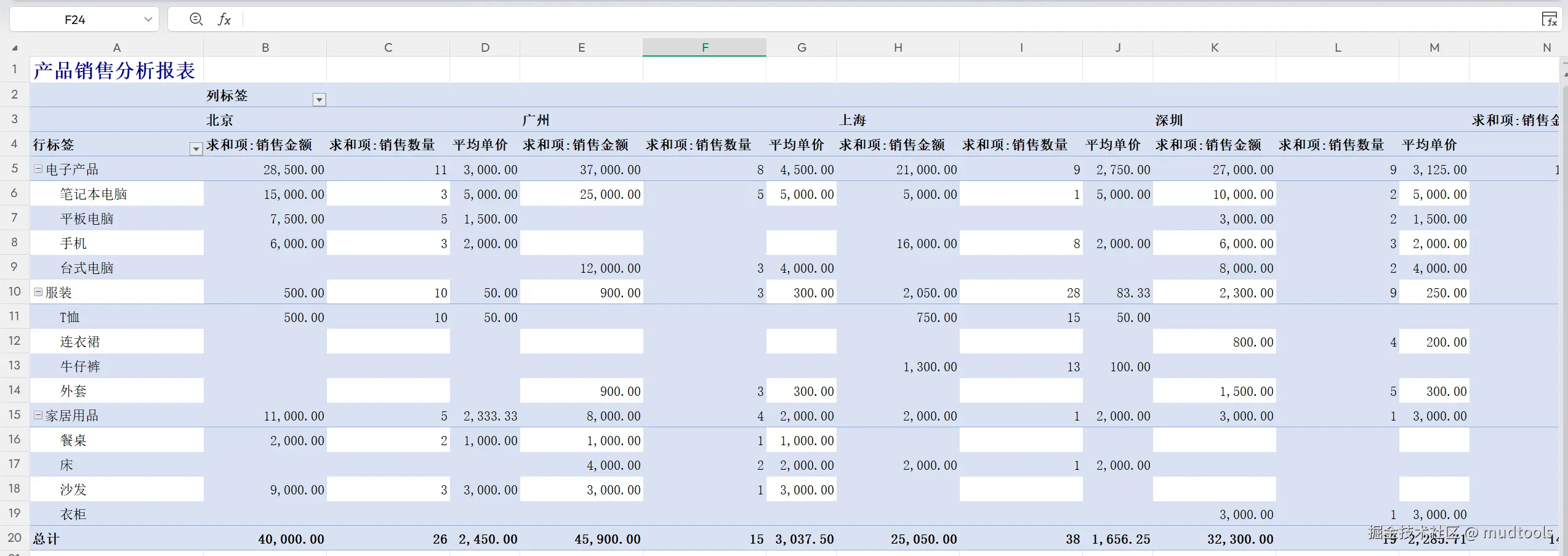Screen dimensions: 1568x556
Task: Click the insert function fx icon
Action: [x=224, y=19]
